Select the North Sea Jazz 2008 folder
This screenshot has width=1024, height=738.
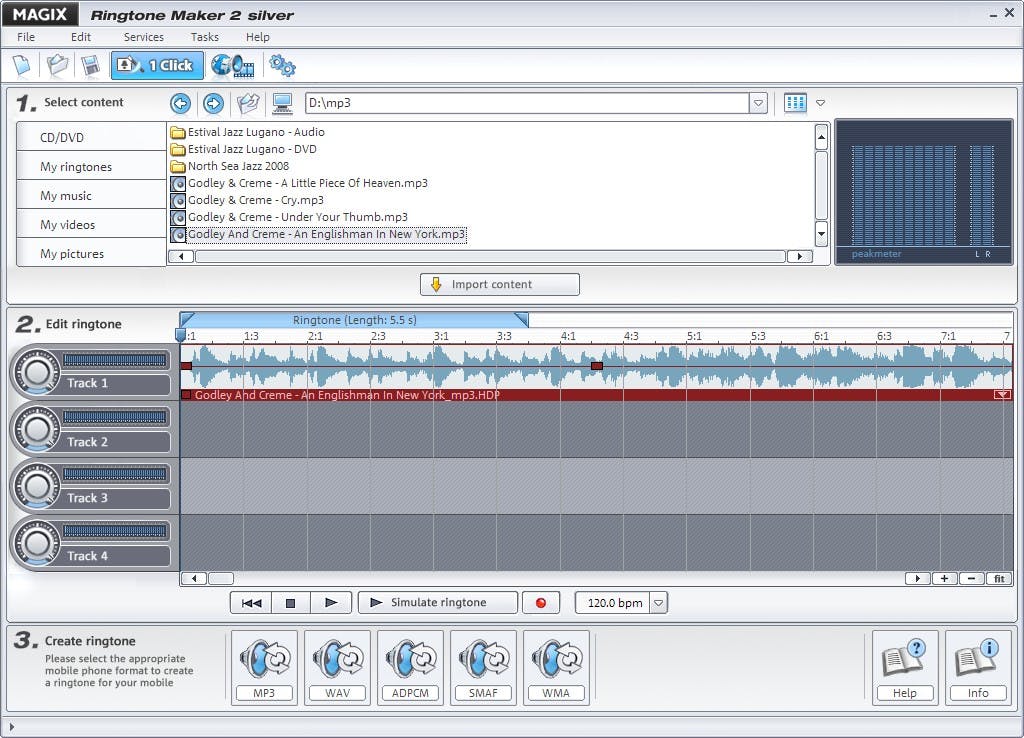[230, 166]
